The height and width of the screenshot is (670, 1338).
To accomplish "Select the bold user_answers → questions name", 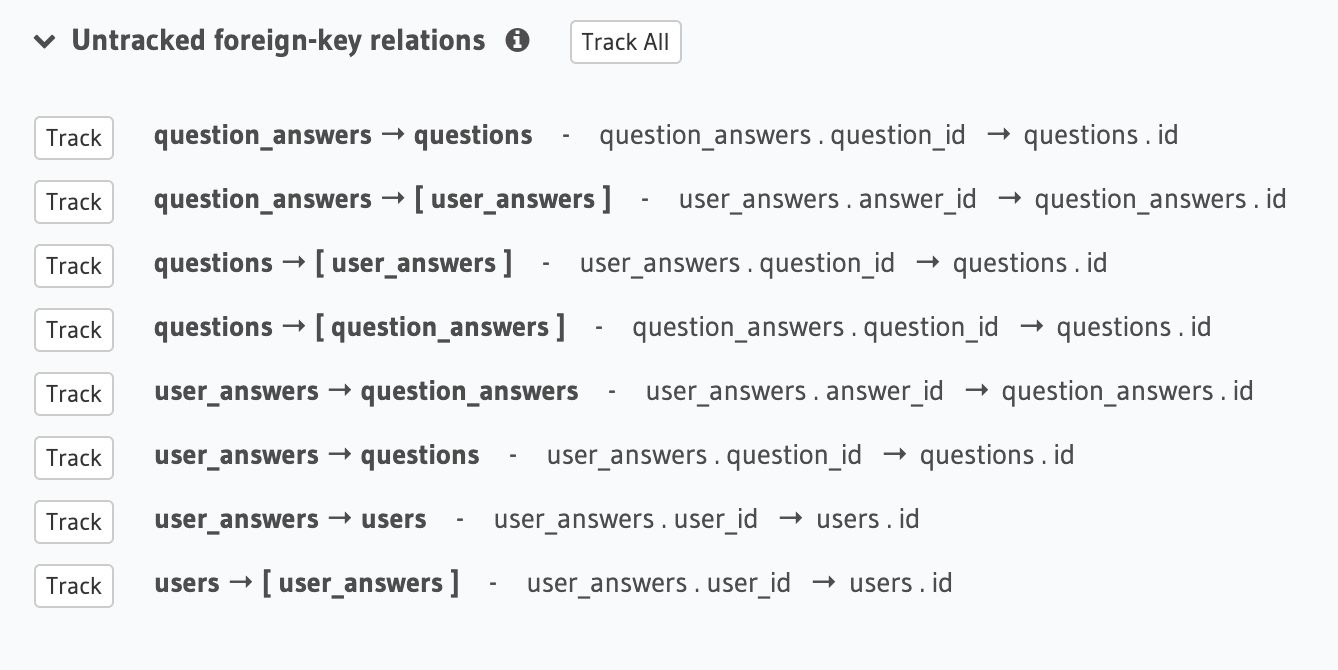I will click(x=317, y=455).
